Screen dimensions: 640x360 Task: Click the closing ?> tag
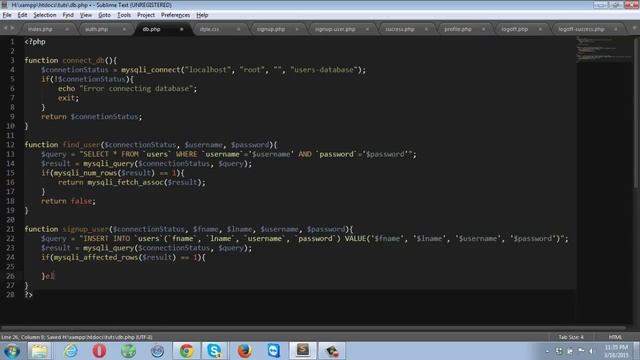pos(29,294)
